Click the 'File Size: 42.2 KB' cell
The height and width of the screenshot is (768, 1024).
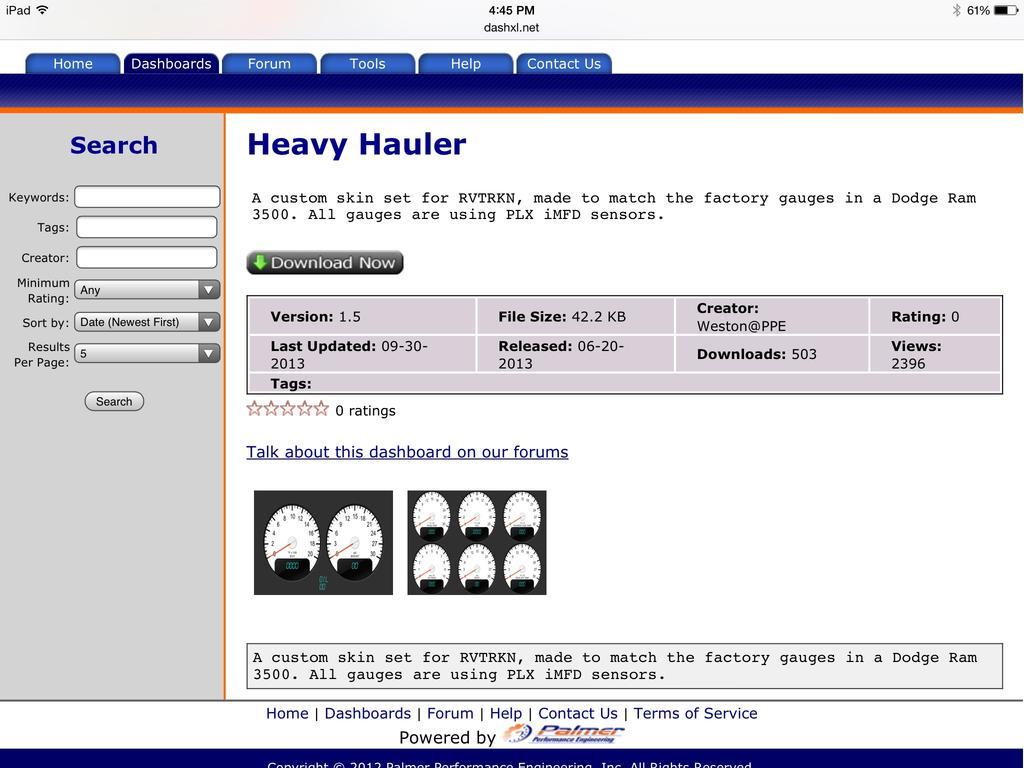click(575, 317)
